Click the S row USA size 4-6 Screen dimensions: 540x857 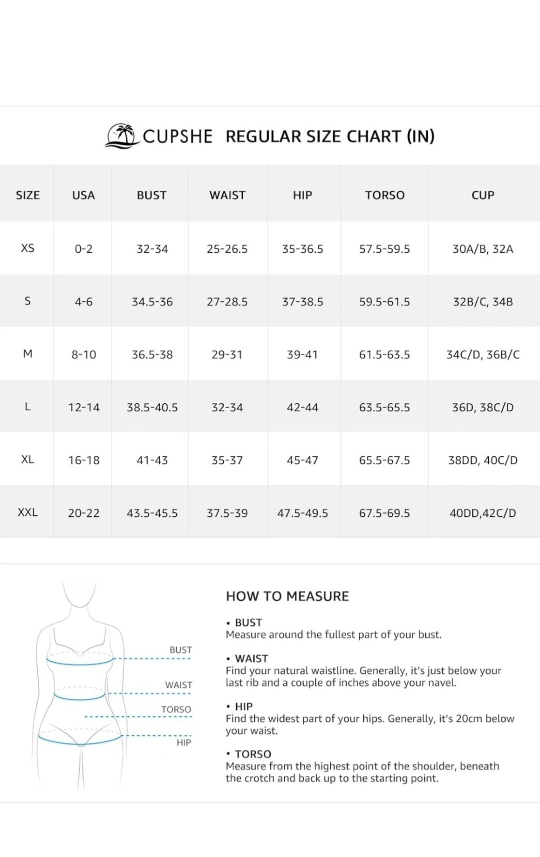84,302
